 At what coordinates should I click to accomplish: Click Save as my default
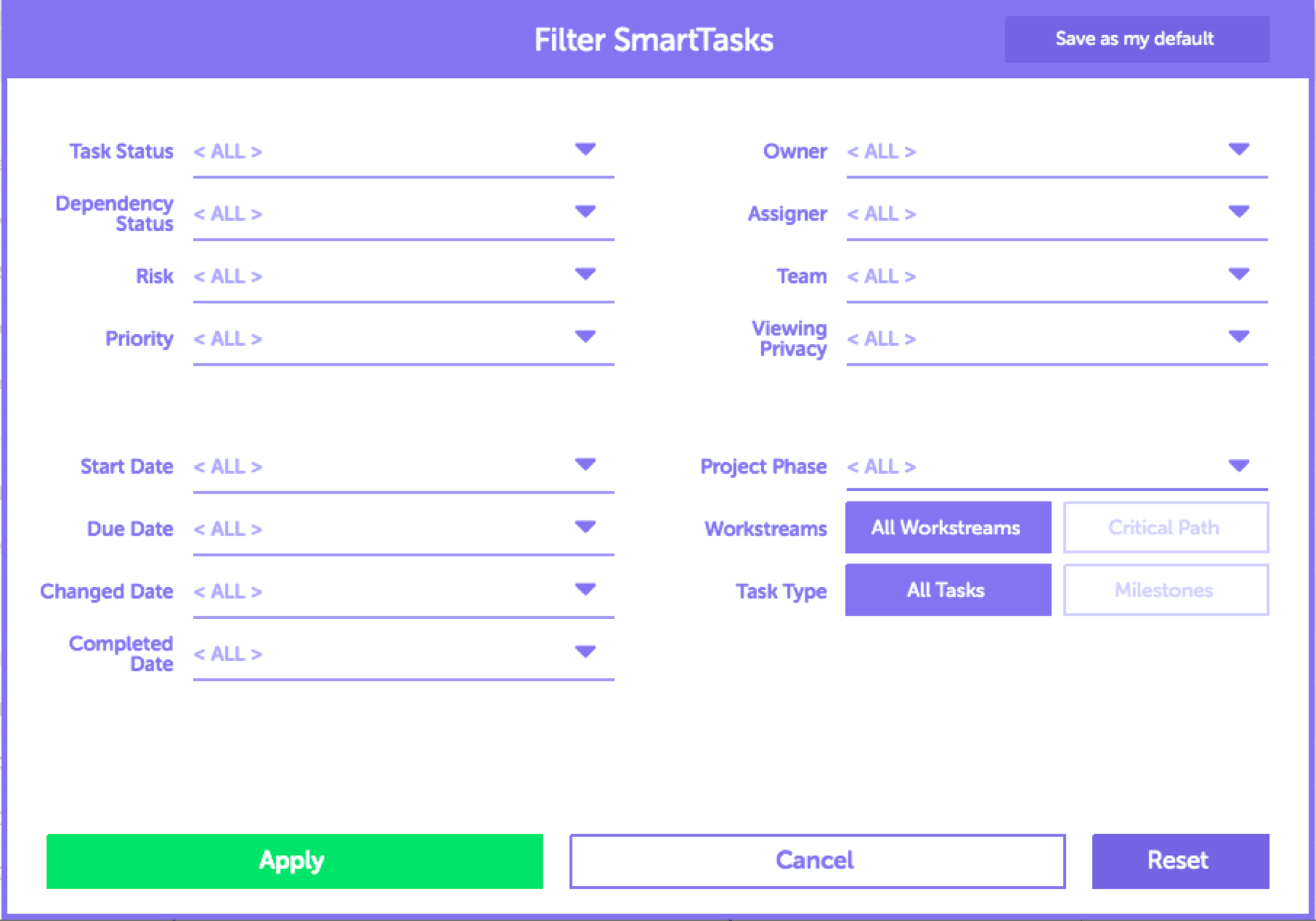pyautogui.click(x=1136, y=39)
